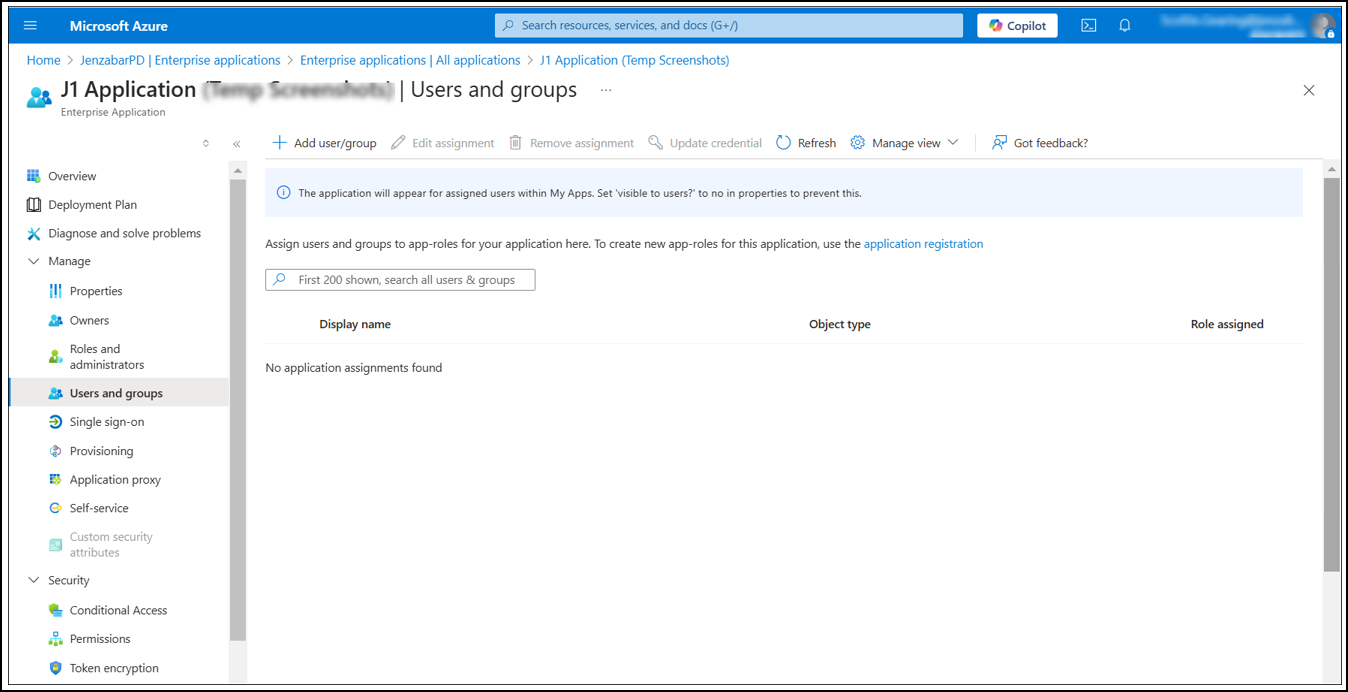Collapse the Security section
The height and width of the screenshot is (692, 1348).
pos(35,580)
